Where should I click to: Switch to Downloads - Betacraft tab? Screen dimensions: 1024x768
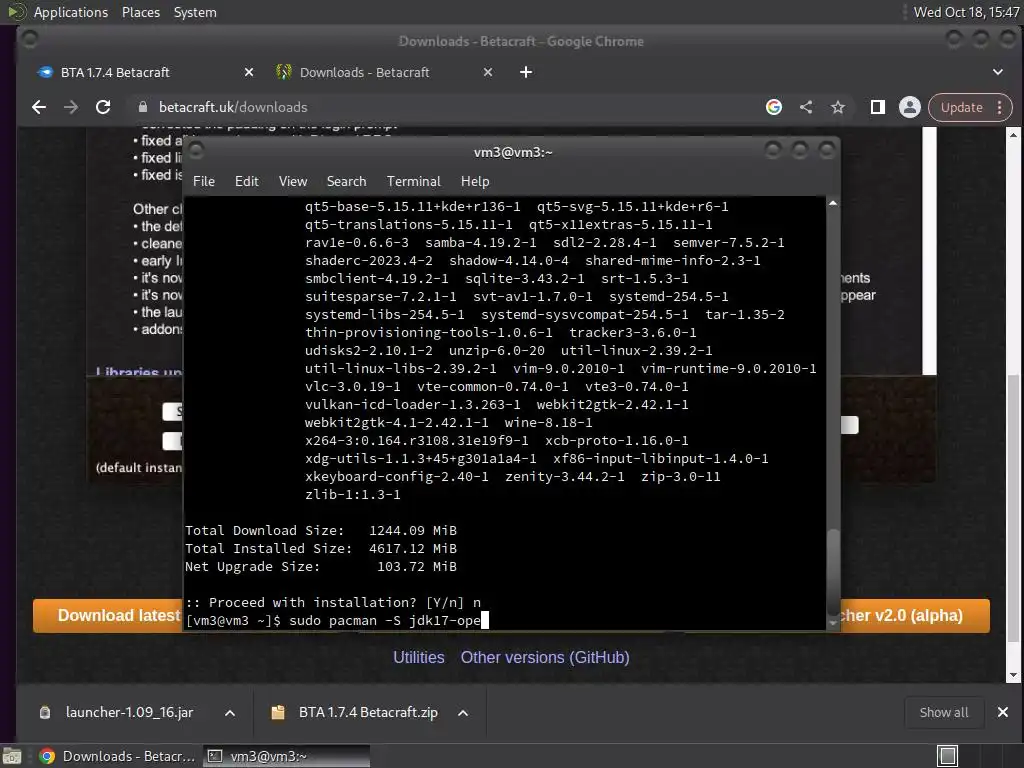tap(384, 72)
